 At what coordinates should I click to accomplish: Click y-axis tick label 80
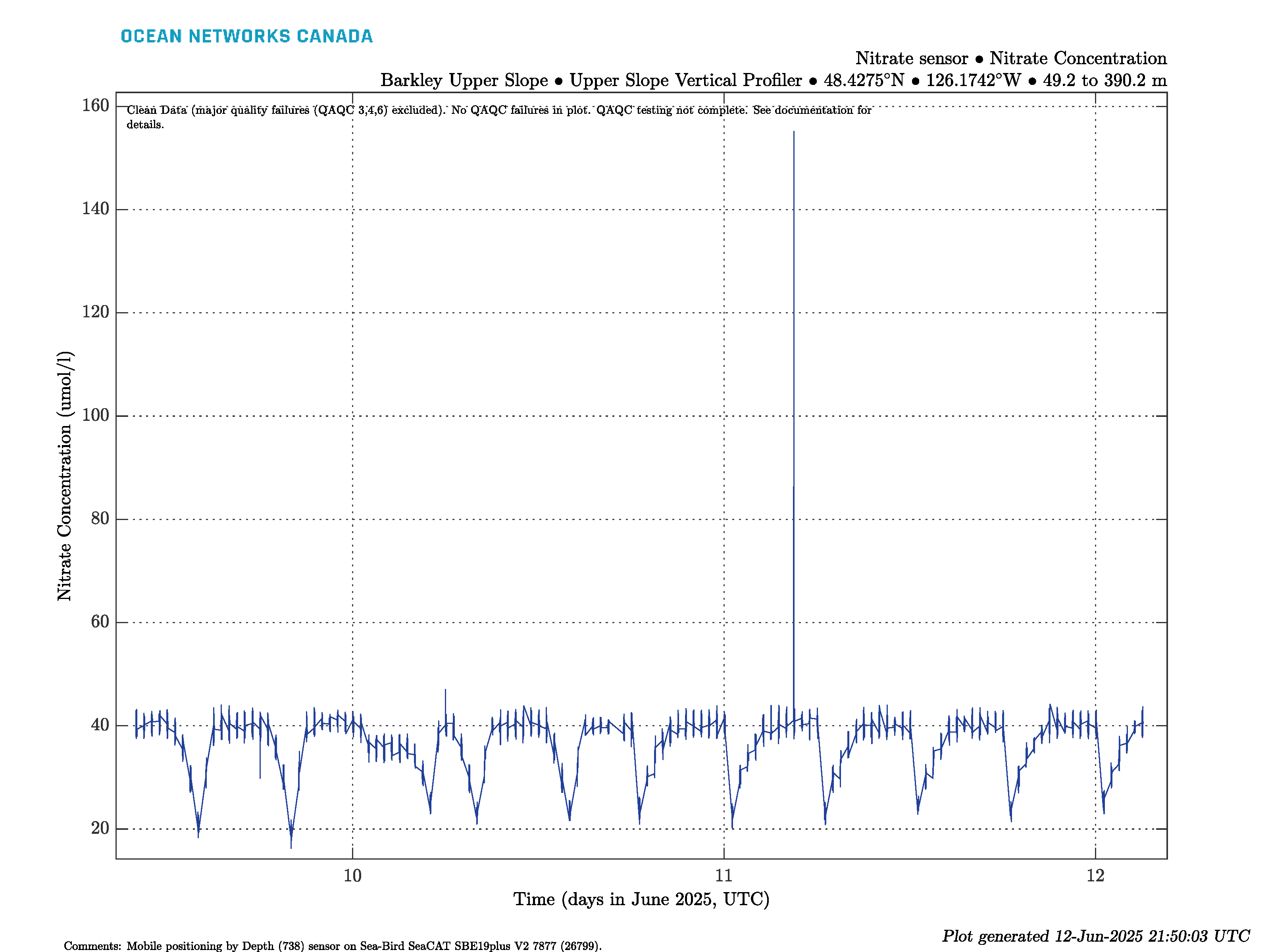(x=100, y=518)
